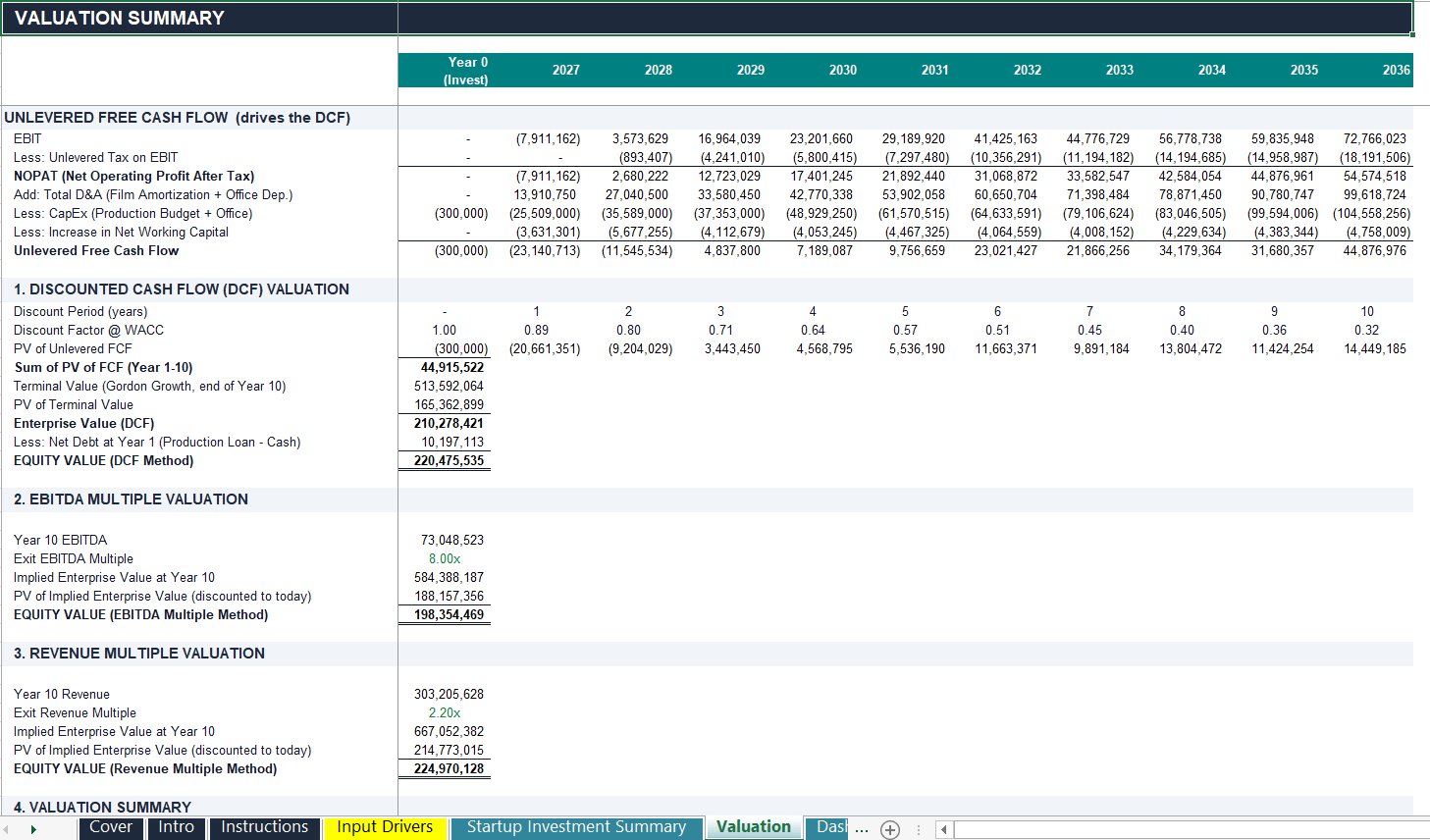Open the partially hidden Dash tab

pos(827,827)
